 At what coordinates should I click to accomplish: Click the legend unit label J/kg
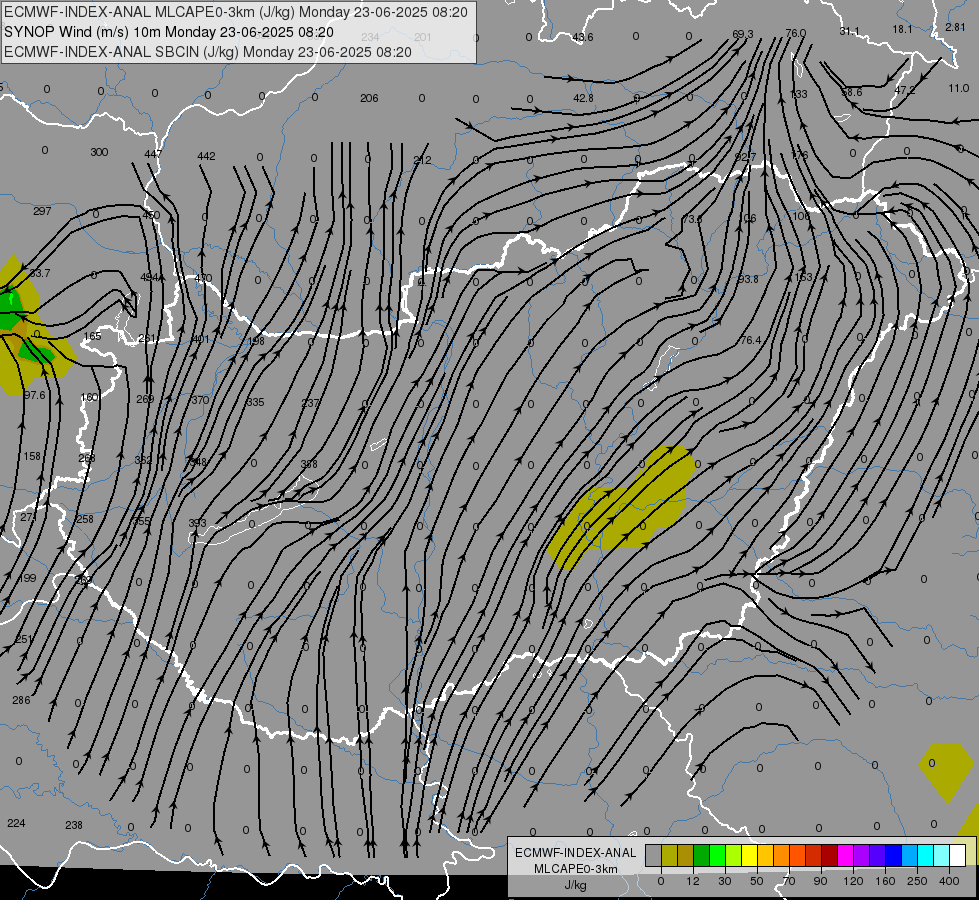pyautogui.click(x=575, y=885)
